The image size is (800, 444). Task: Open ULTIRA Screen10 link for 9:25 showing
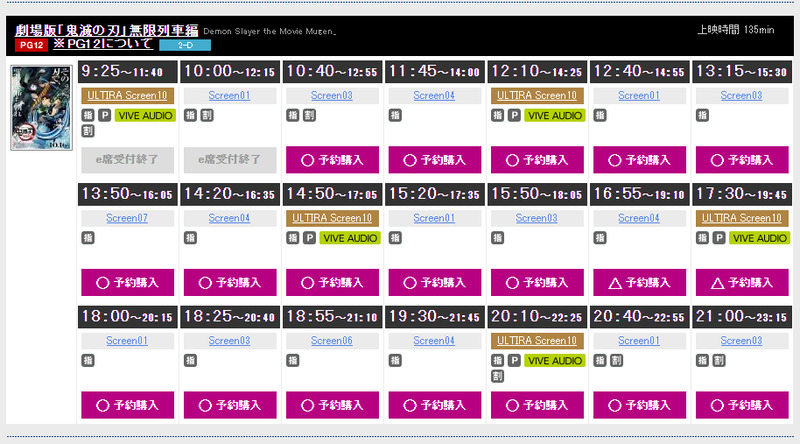(x=128, y=96)
